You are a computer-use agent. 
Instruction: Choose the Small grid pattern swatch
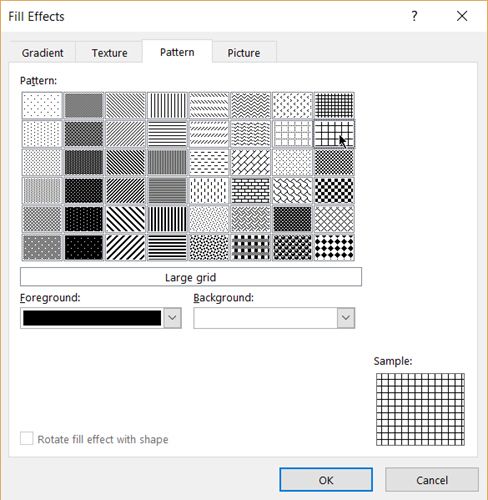[x=334, y=105]
